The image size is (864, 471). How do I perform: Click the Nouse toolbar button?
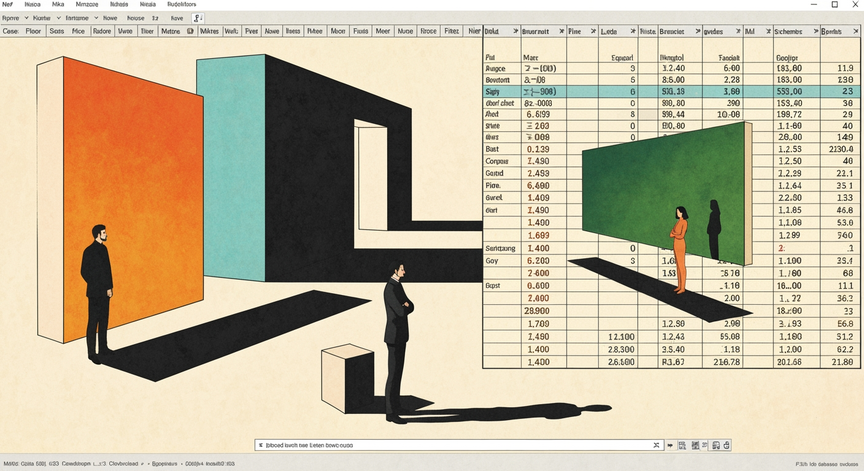(x=136, y=18)
